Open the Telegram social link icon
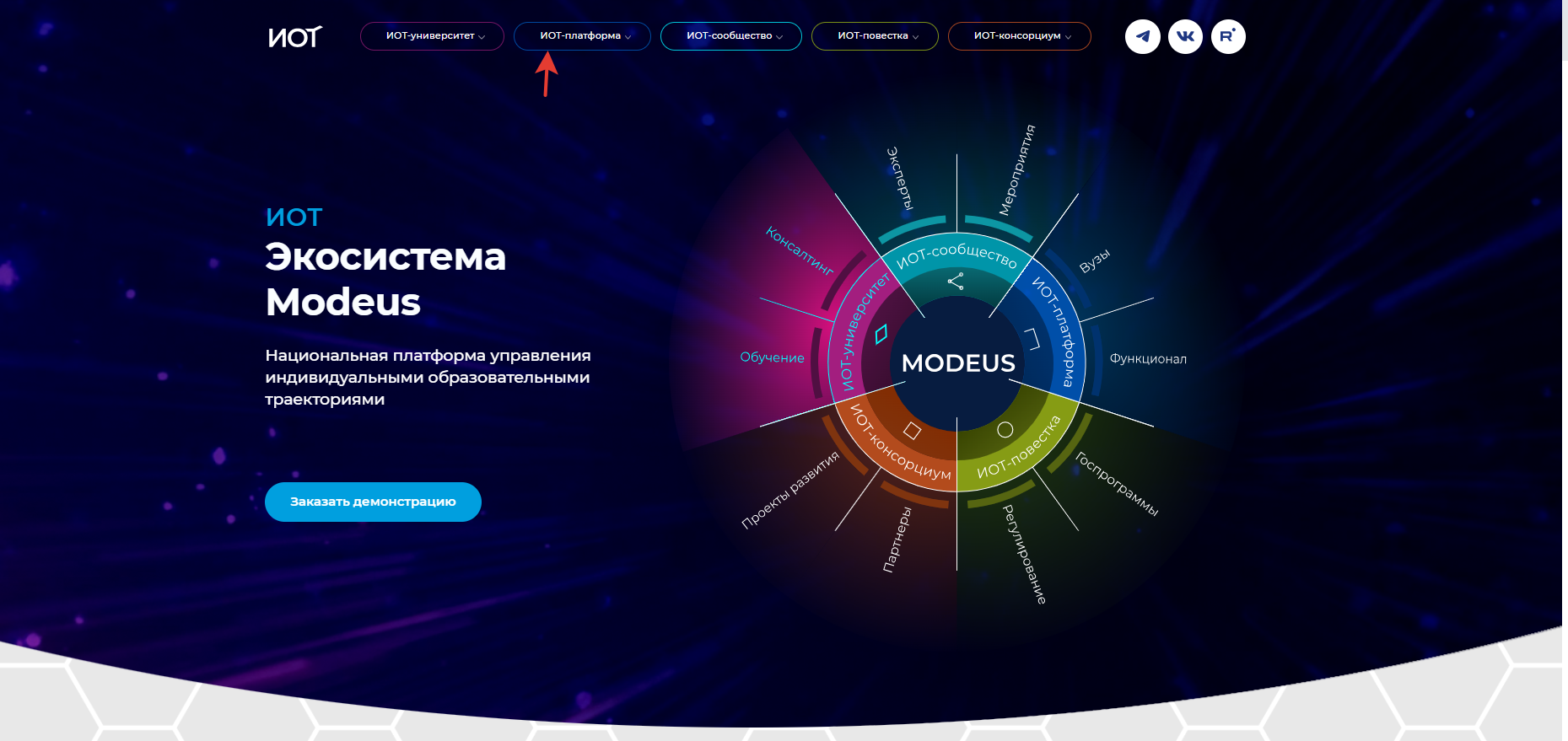 tap(1143, 36)
